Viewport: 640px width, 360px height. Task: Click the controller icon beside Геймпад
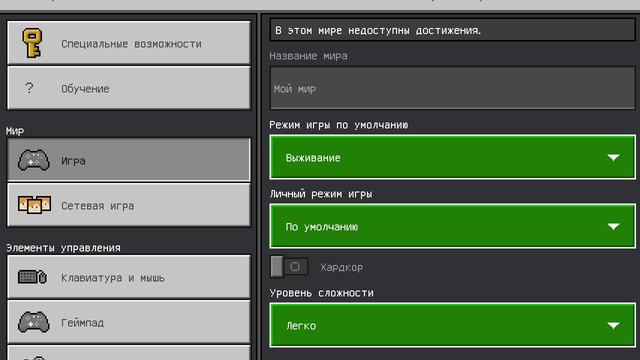coord(33,322)
